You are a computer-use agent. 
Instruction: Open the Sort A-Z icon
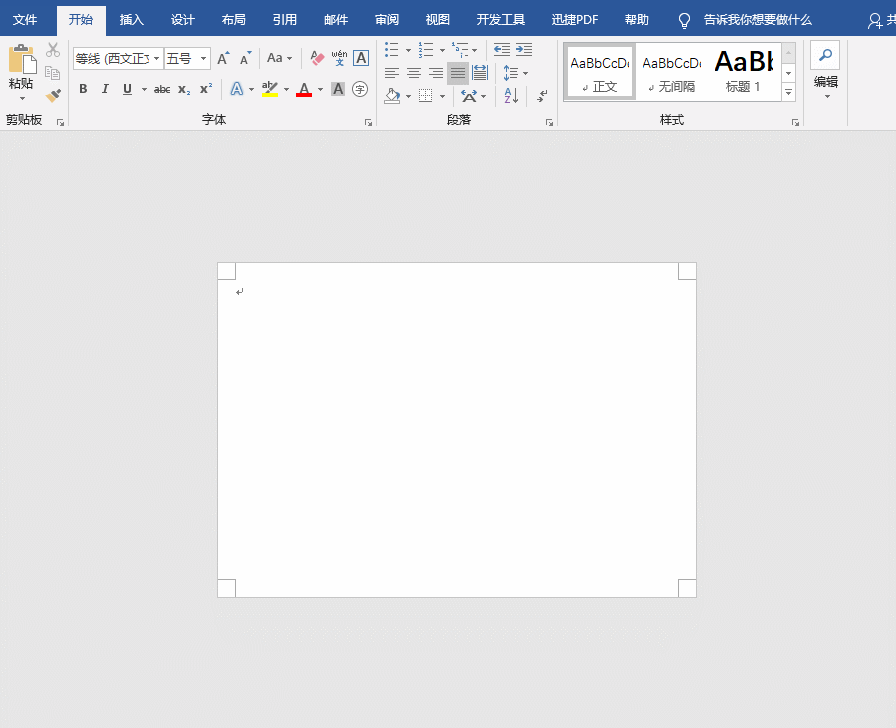point(511,95)
